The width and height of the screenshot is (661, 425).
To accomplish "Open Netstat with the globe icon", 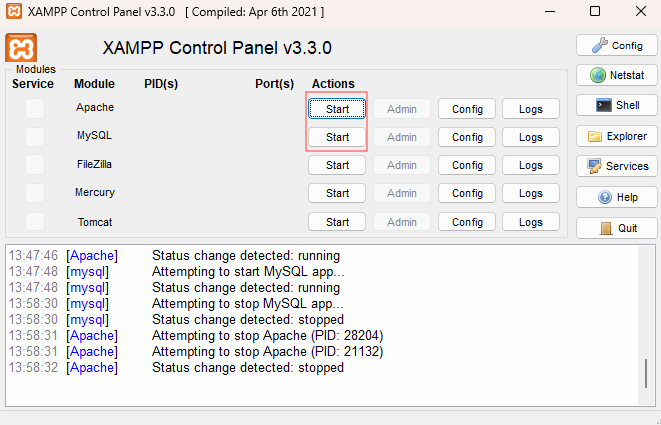I will (x=617, y=75).
